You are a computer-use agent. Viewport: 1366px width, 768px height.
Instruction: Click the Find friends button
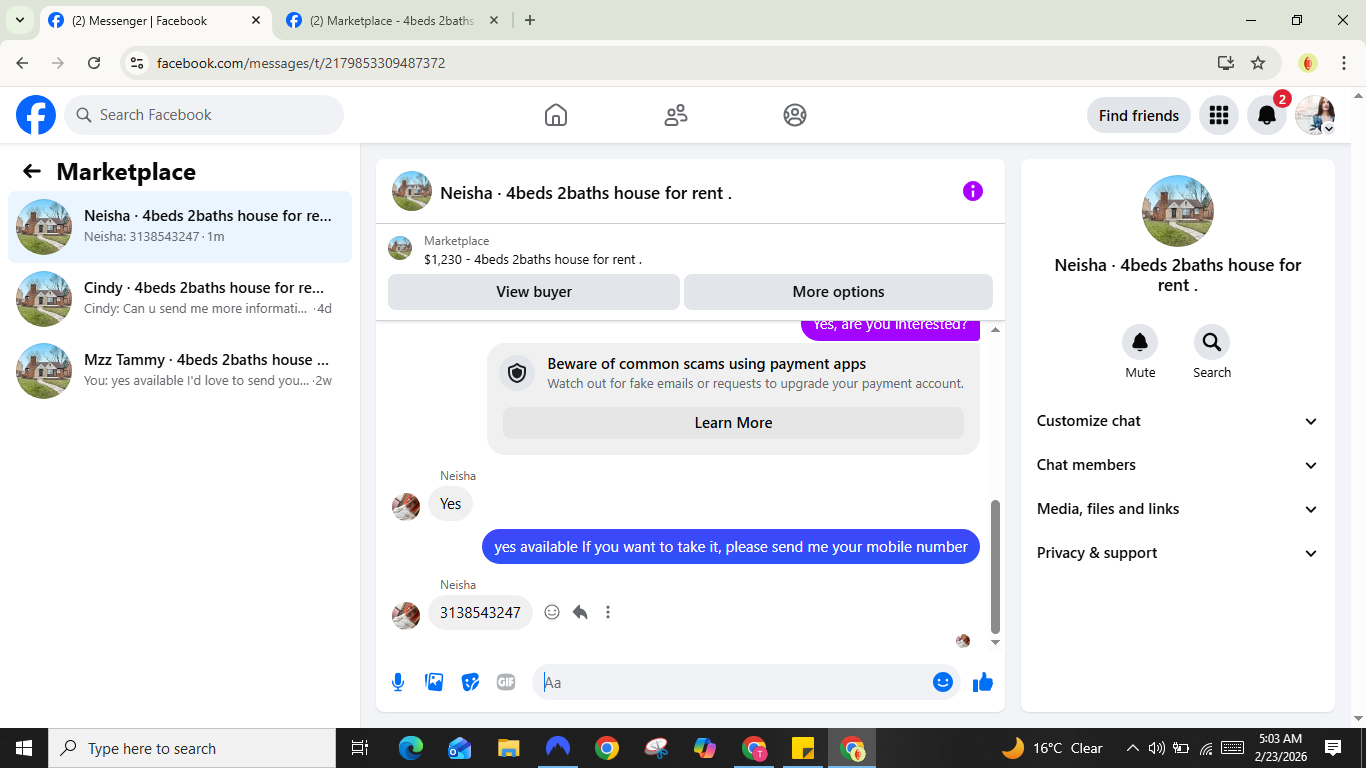point(1139,115)
